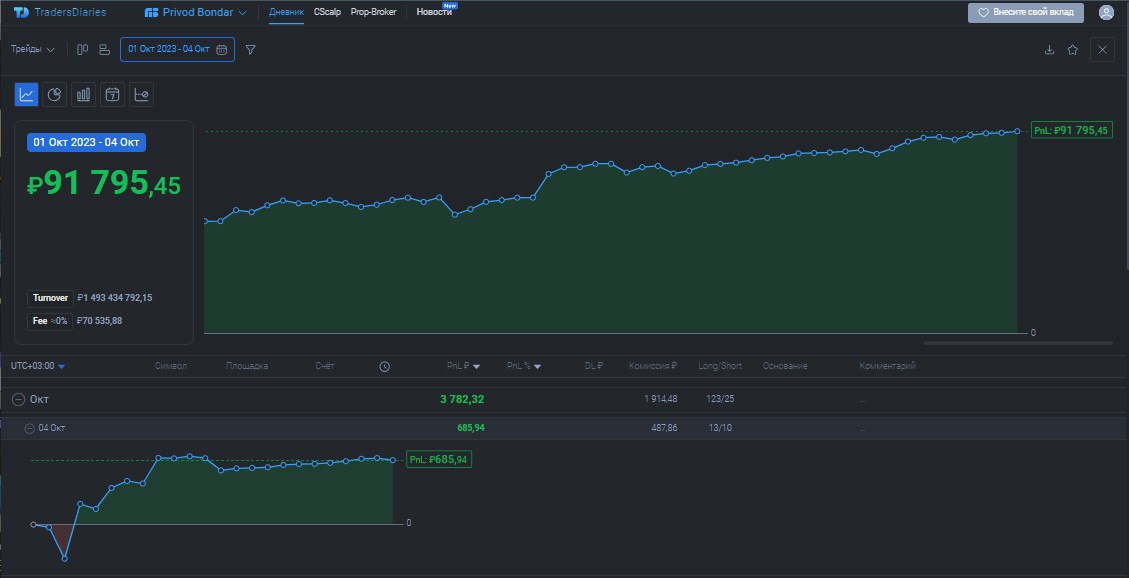Open the UTC+03:00 timezone dropdown
The height and width of the screenshot is (578, 1129).
34,365
